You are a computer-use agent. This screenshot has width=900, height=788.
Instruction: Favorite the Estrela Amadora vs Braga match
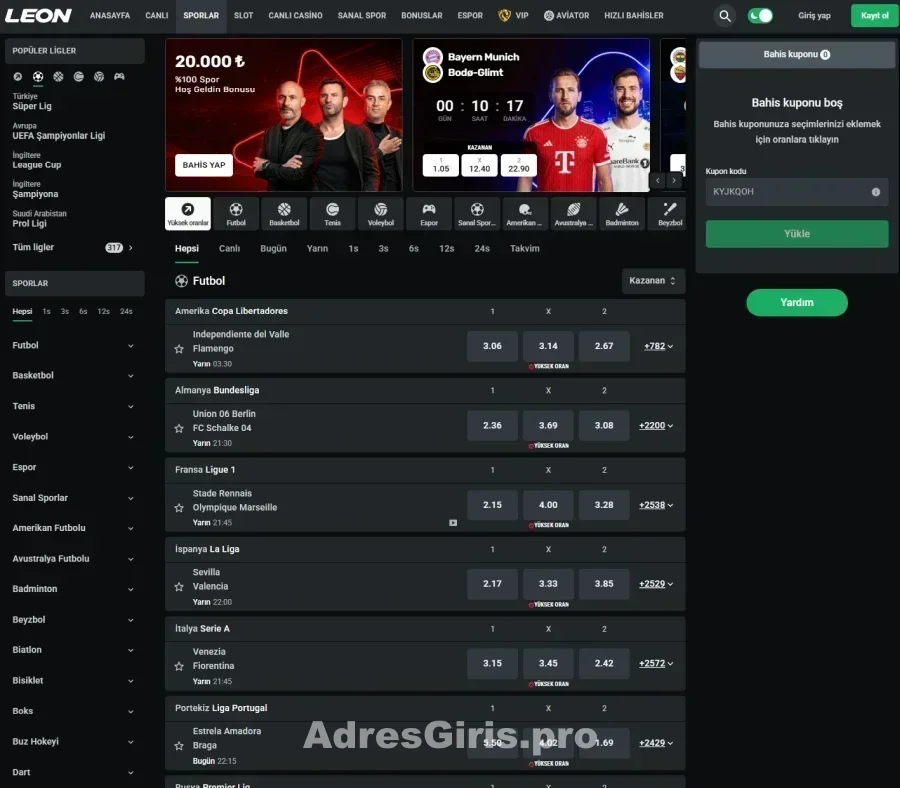tap(179, 746)
